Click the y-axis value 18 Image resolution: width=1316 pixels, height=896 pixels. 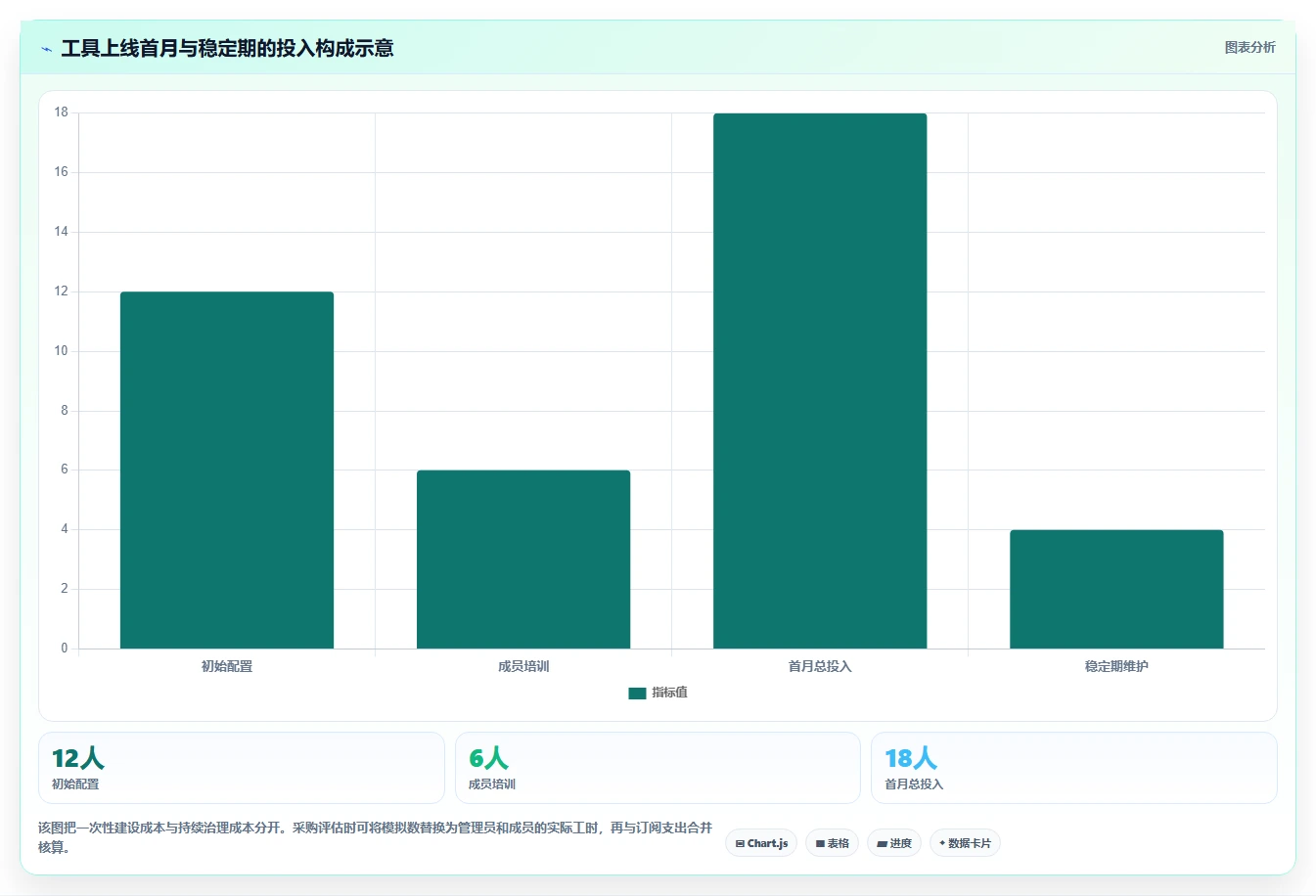(x=62, y=112)
